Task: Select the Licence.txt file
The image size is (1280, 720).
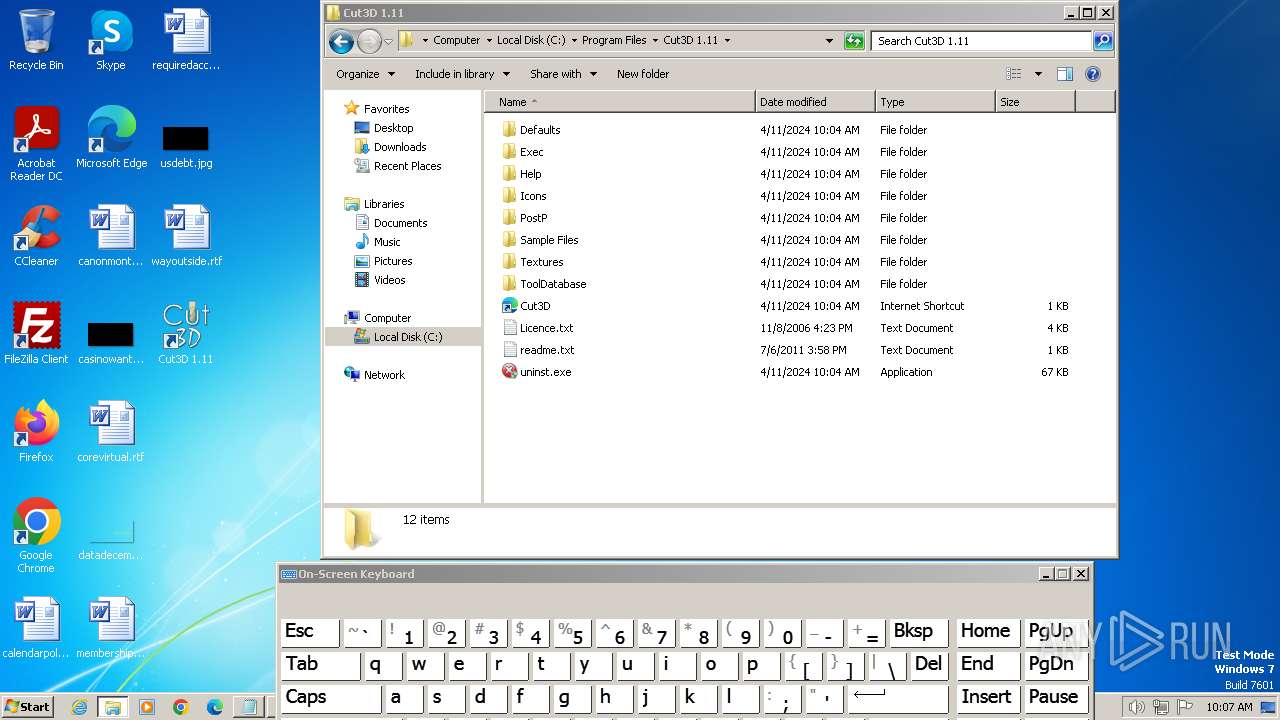Action: pyautogui.click(x=537, y=328)
